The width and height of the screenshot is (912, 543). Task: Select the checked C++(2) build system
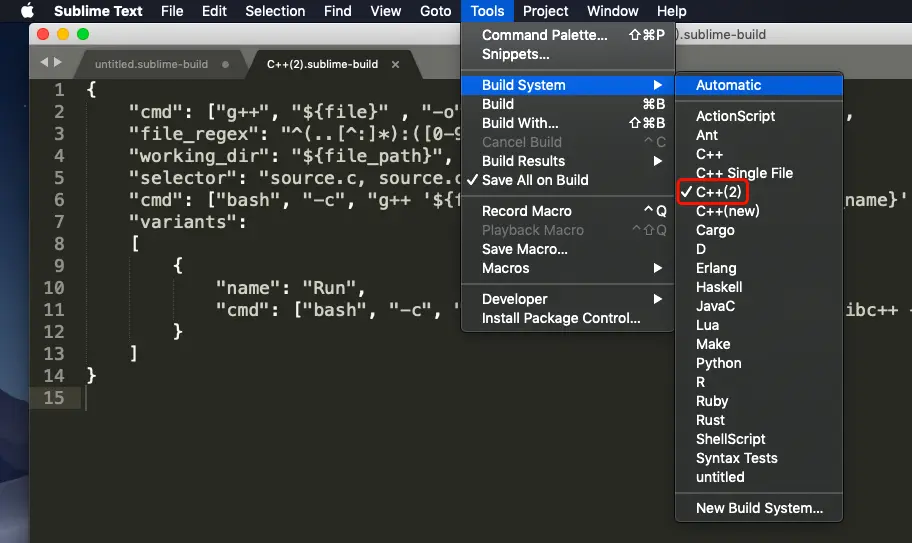(759, 192)
